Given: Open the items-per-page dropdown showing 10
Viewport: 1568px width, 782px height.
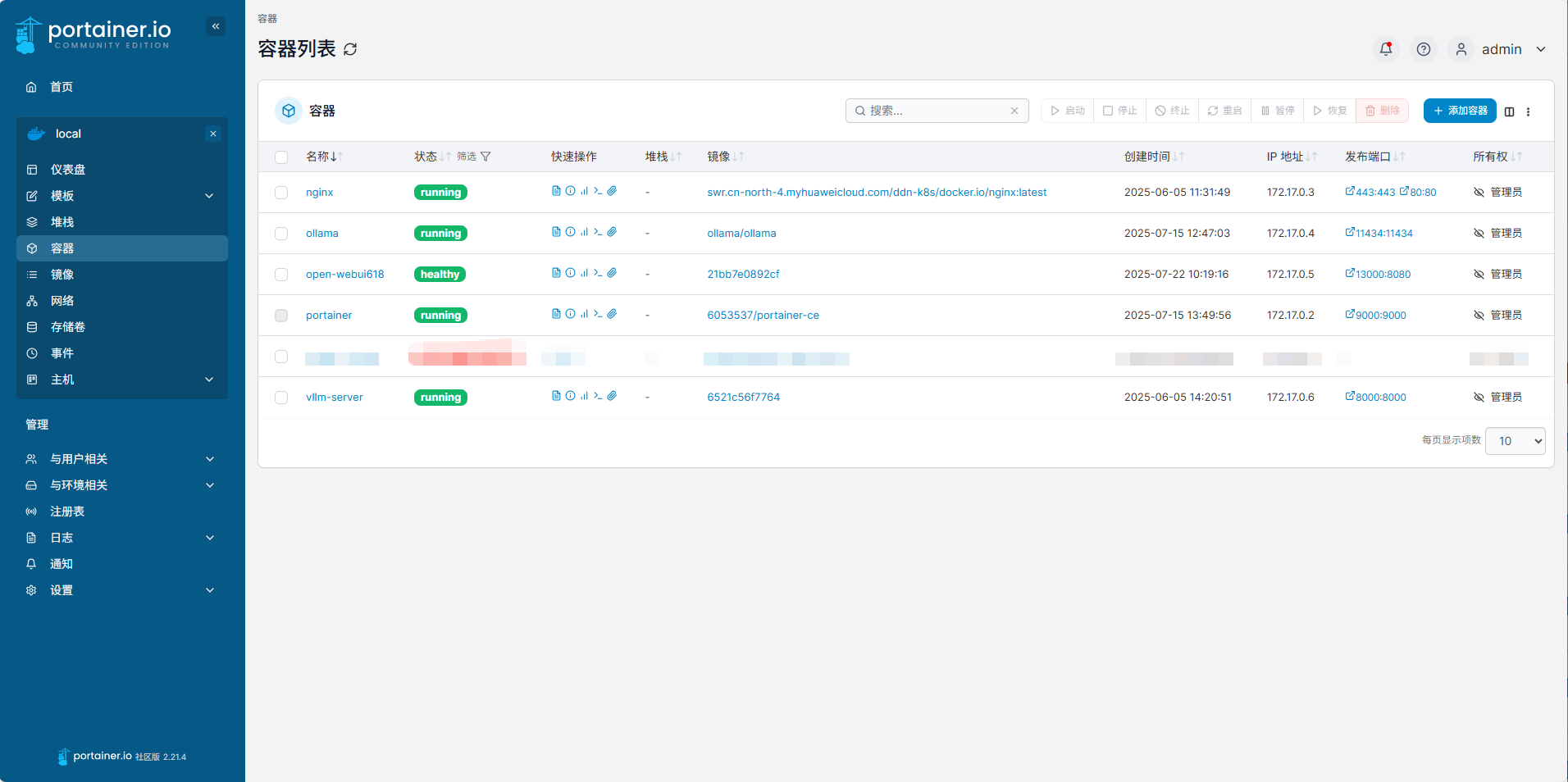Looking at the screenshot, I should [x=1516, y=441].
